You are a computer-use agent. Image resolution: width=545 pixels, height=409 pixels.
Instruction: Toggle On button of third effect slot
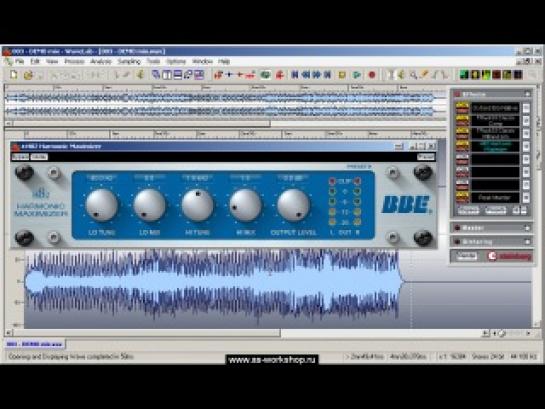pos(462,131)
